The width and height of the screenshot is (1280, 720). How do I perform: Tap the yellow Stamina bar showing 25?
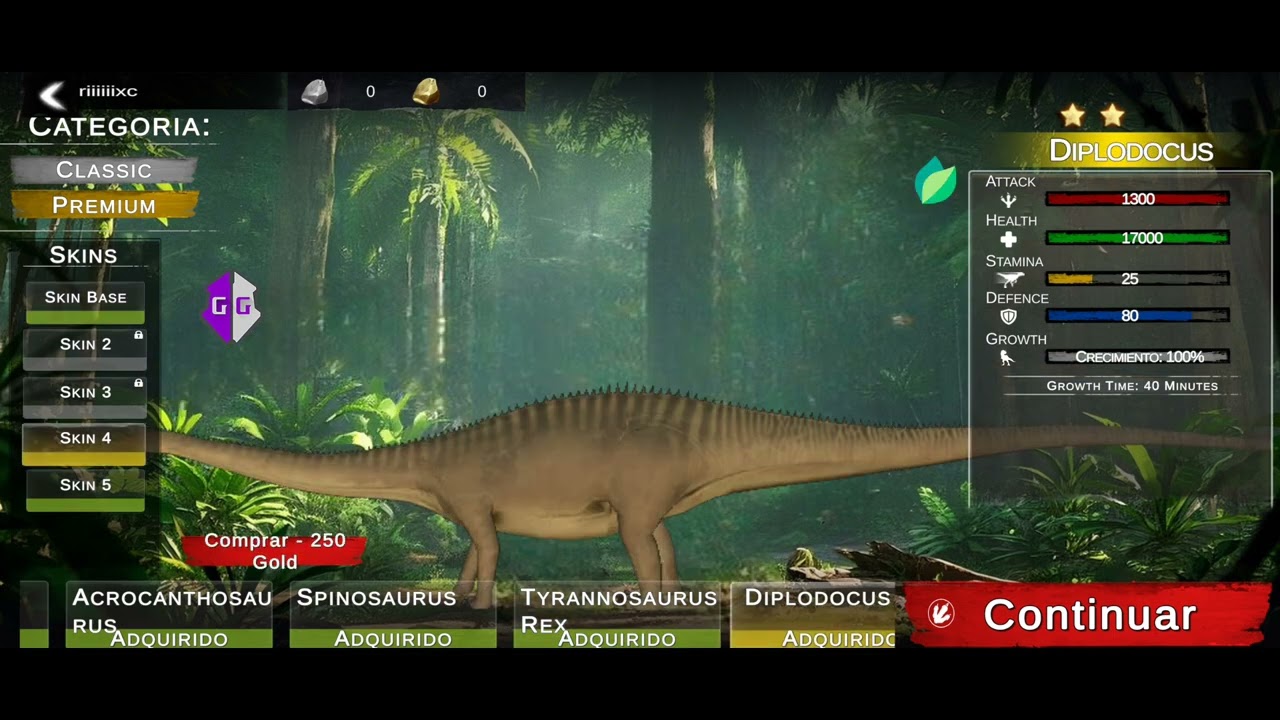tap(1138, 279)
